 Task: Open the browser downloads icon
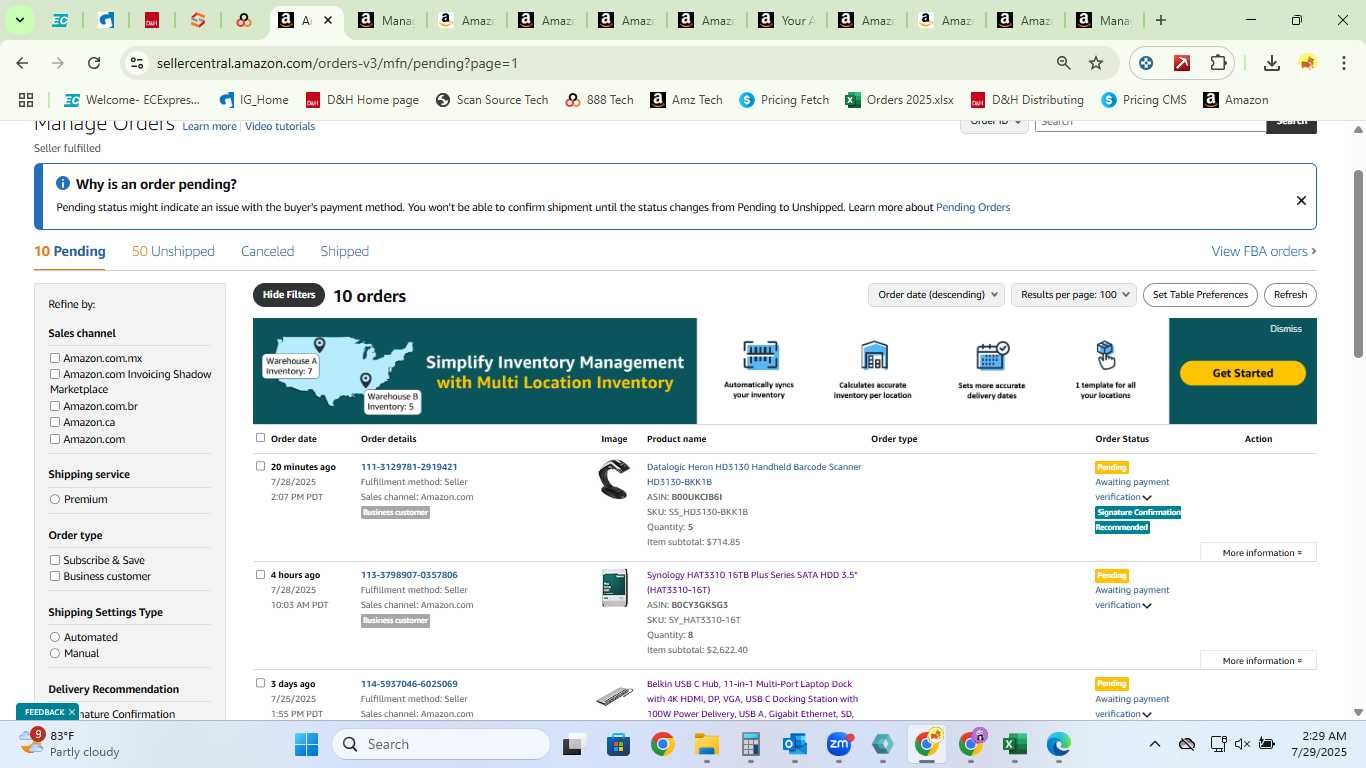1272,63
